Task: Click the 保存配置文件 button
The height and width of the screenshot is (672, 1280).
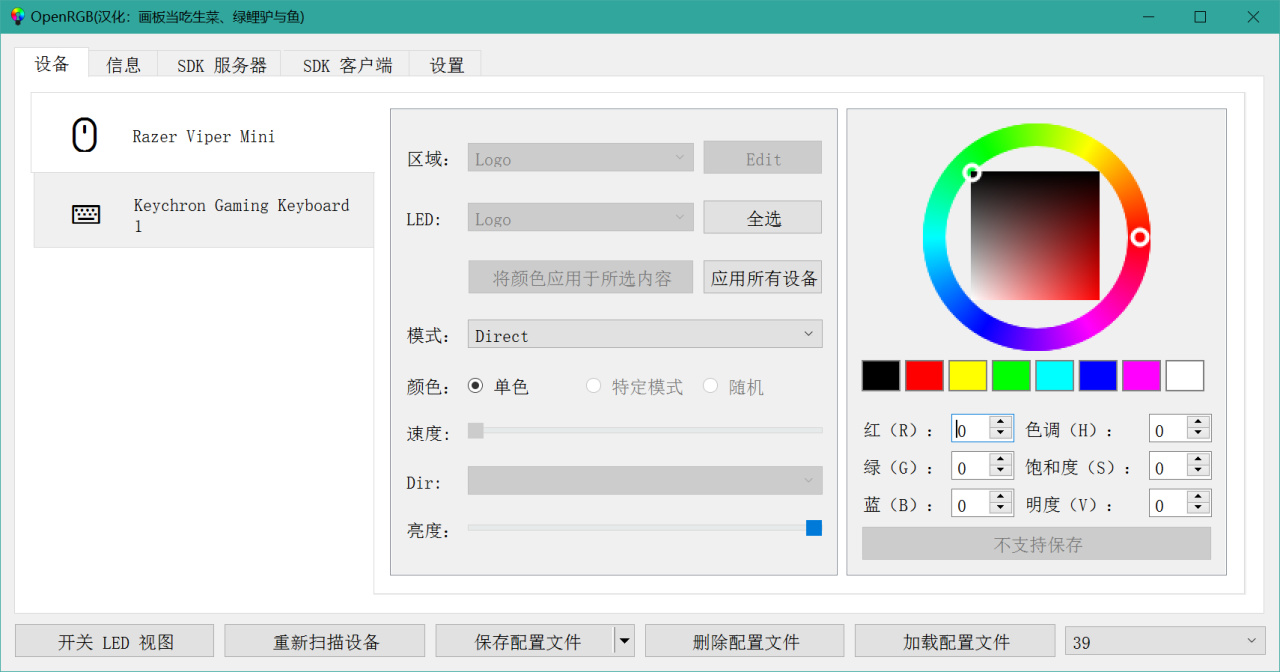Action: (x=525, y=641)
